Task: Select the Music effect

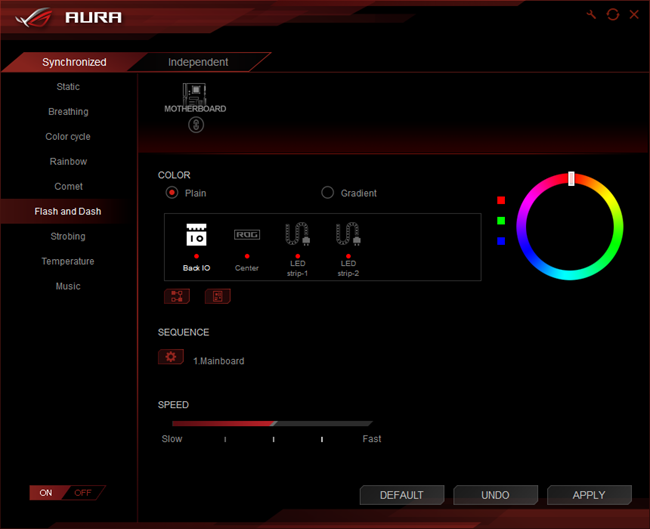Action: [68, 286]
